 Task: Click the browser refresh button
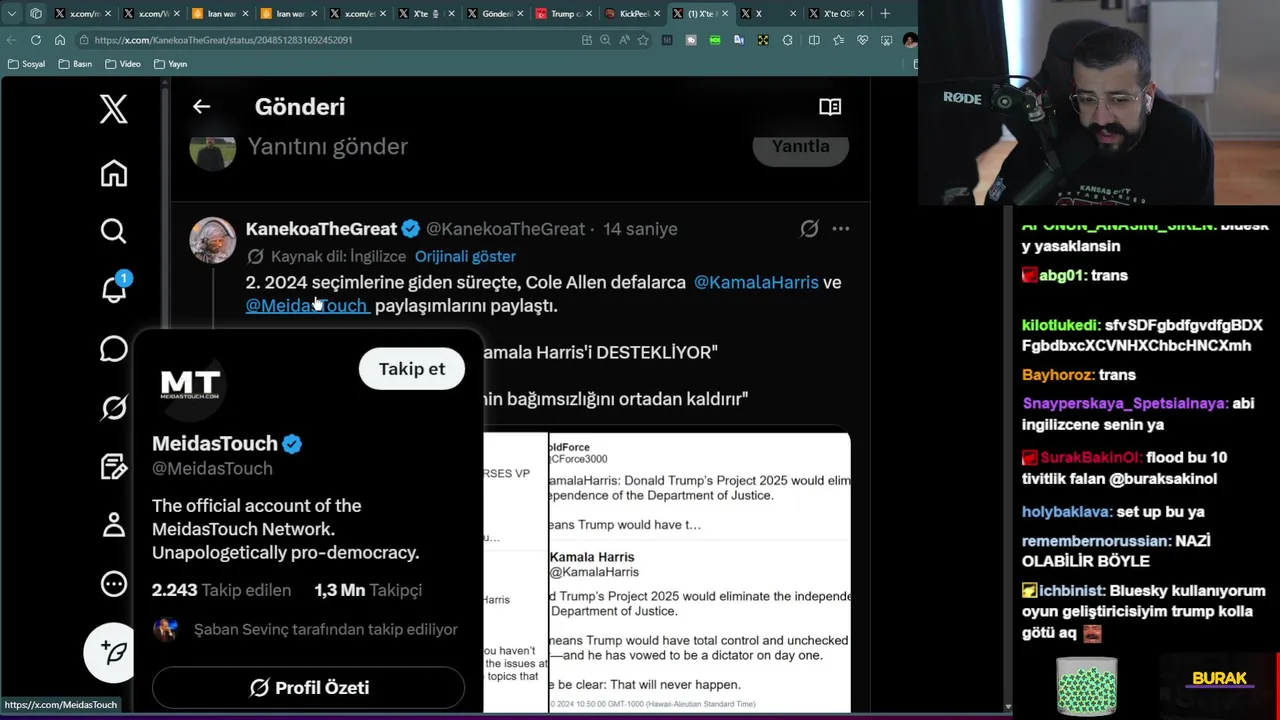click(36, 40)
